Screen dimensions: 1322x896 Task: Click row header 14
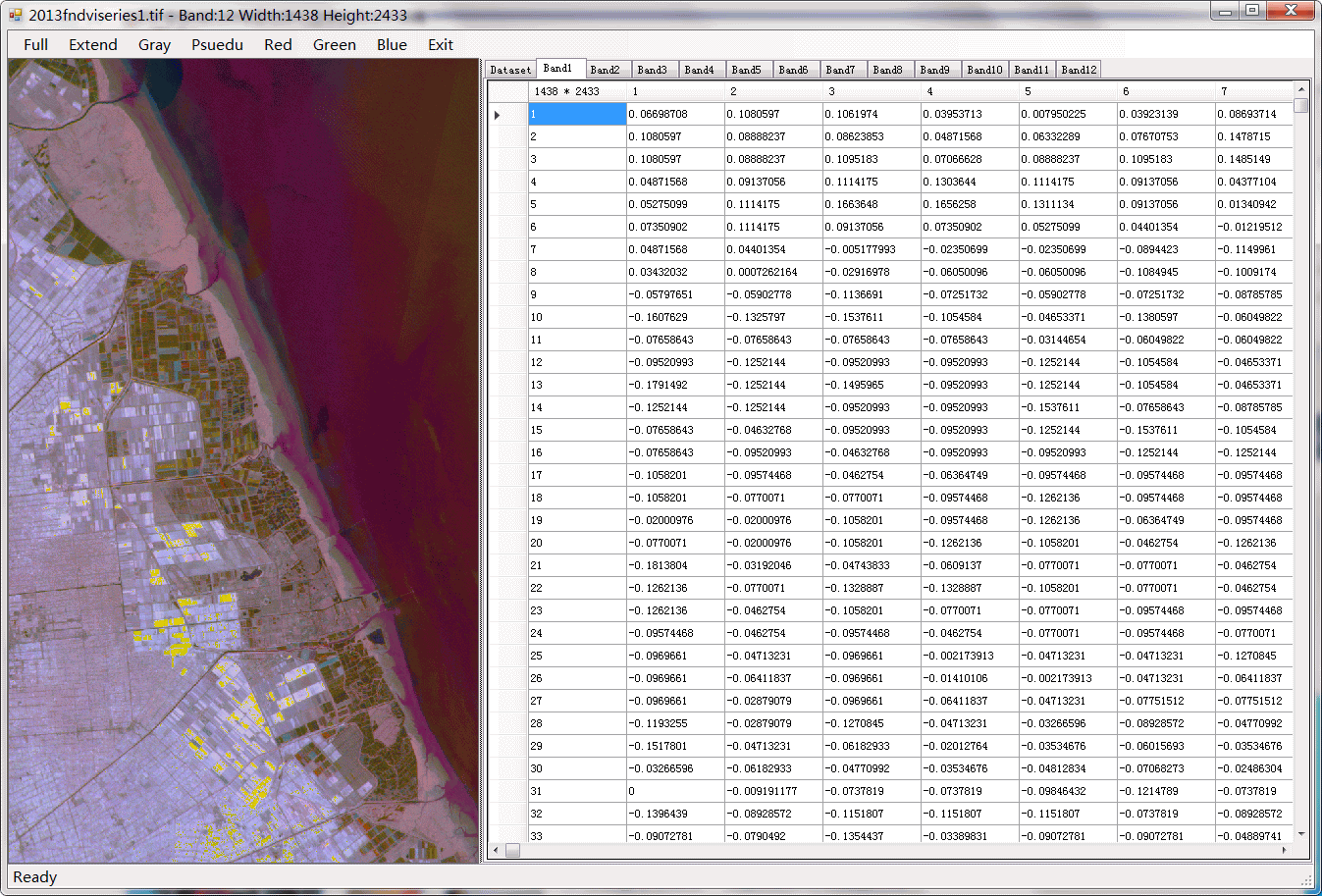577,407
